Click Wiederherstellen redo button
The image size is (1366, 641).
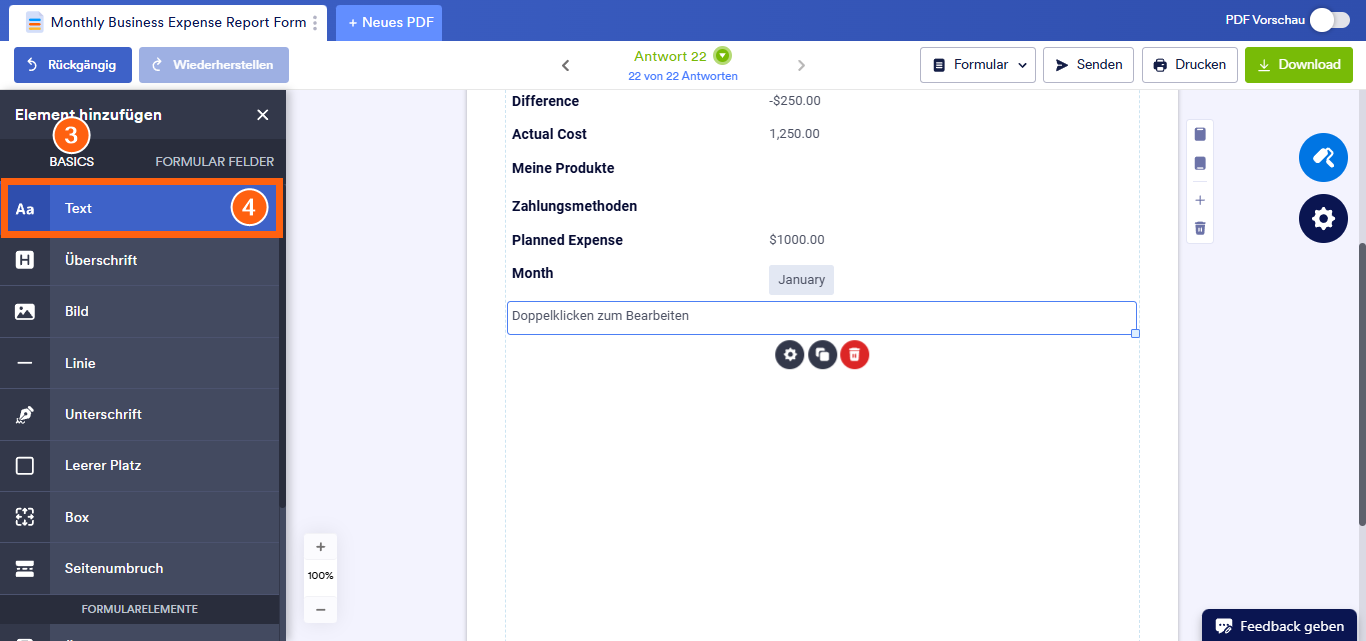214,65
